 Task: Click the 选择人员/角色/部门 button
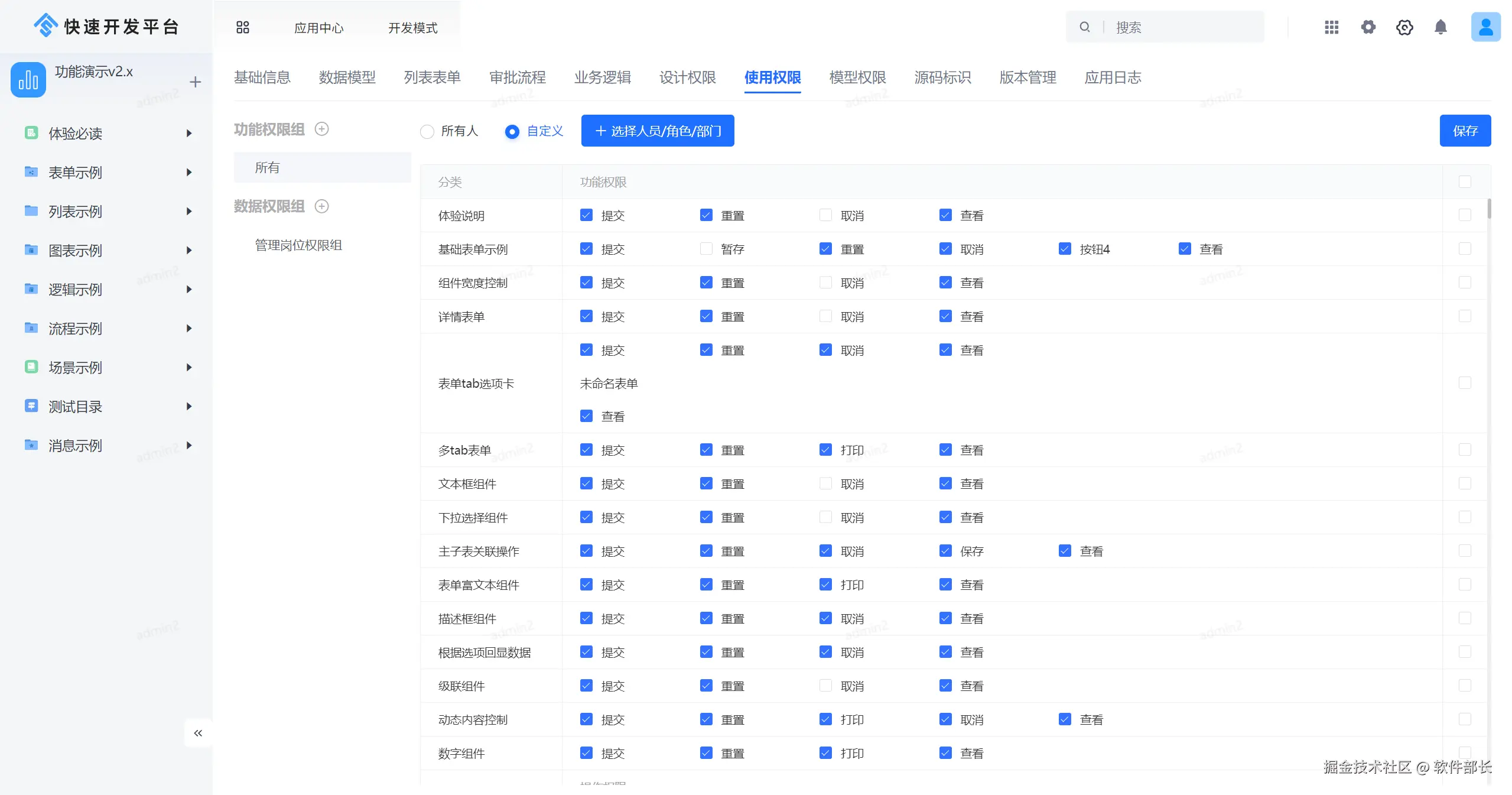click(658, 131)
